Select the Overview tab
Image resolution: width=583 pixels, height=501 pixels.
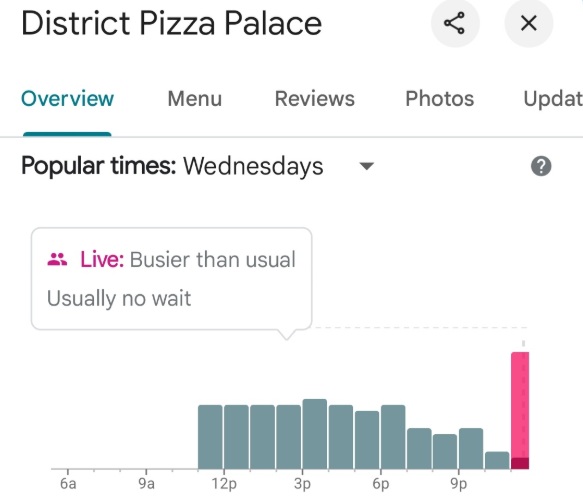(x=67, y=99)
